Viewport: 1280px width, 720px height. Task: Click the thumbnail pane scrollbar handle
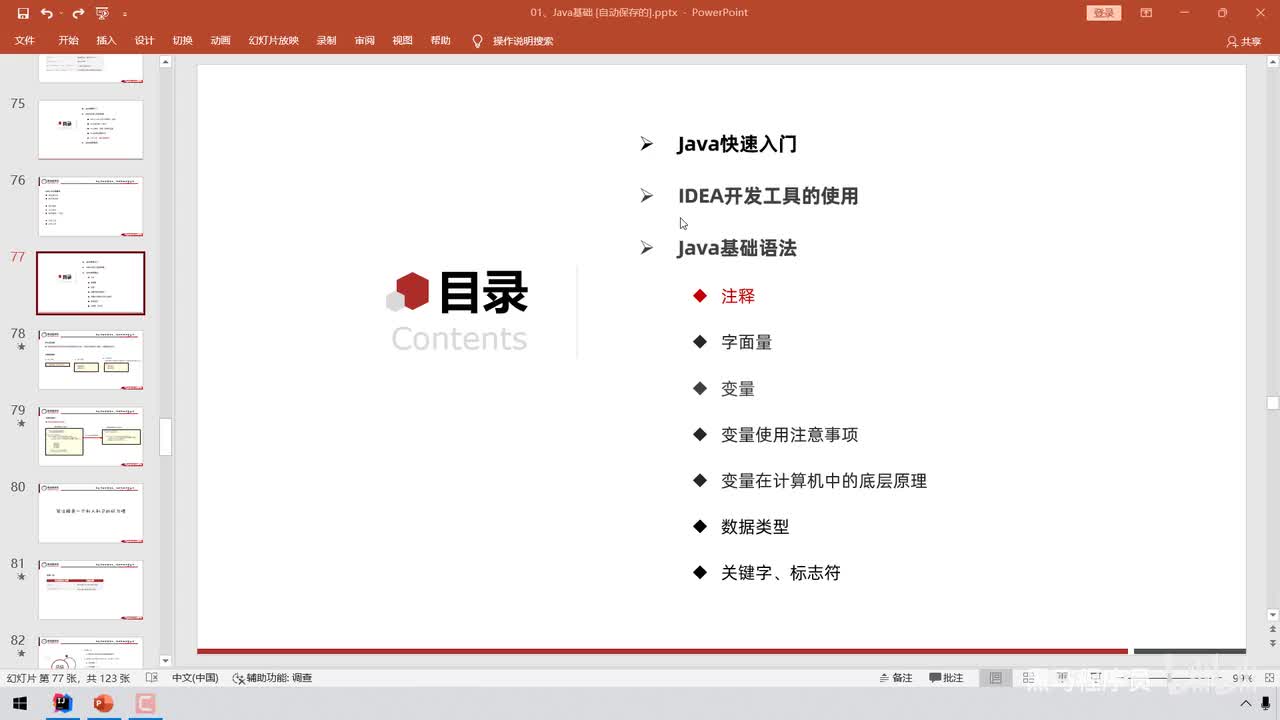[166, 437]
